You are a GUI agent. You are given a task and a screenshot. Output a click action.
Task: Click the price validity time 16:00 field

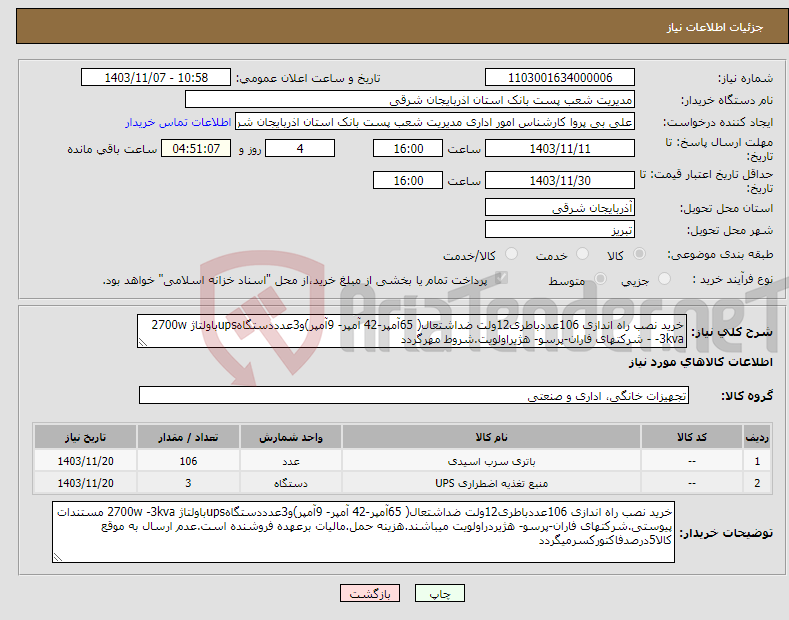point(408,180)
